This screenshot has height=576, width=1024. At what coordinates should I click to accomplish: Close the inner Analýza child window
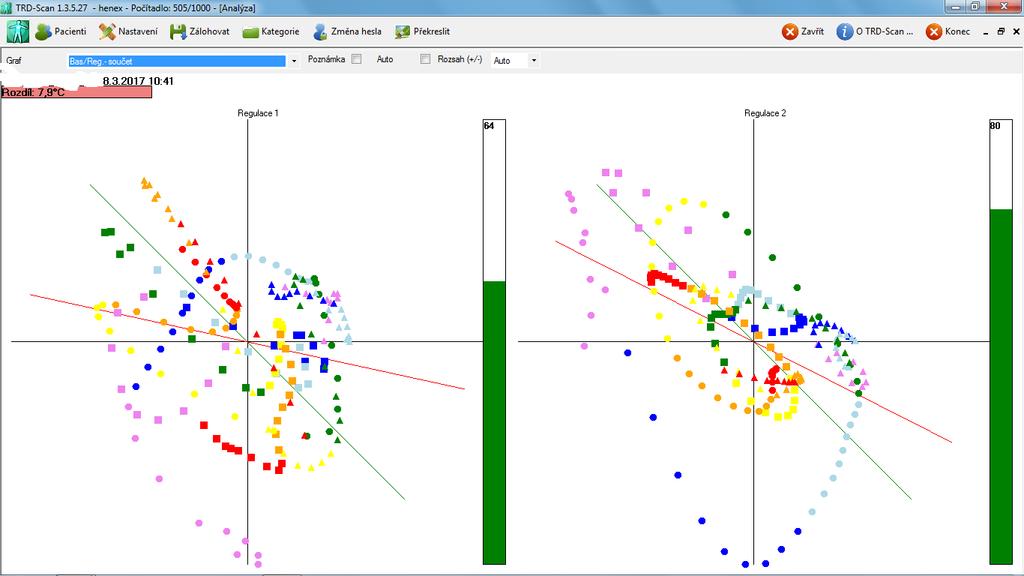[x=1016, y=31]
